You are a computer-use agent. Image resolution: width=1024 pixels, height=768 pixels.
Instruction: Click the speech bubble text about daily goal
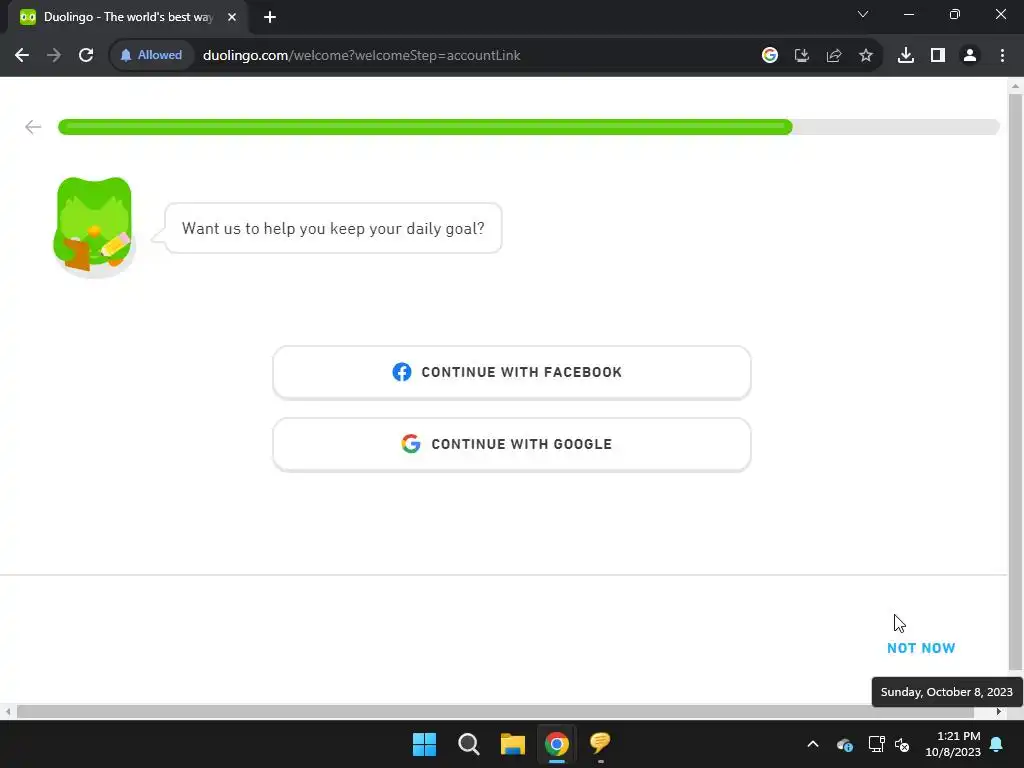[x=333, y=228]
